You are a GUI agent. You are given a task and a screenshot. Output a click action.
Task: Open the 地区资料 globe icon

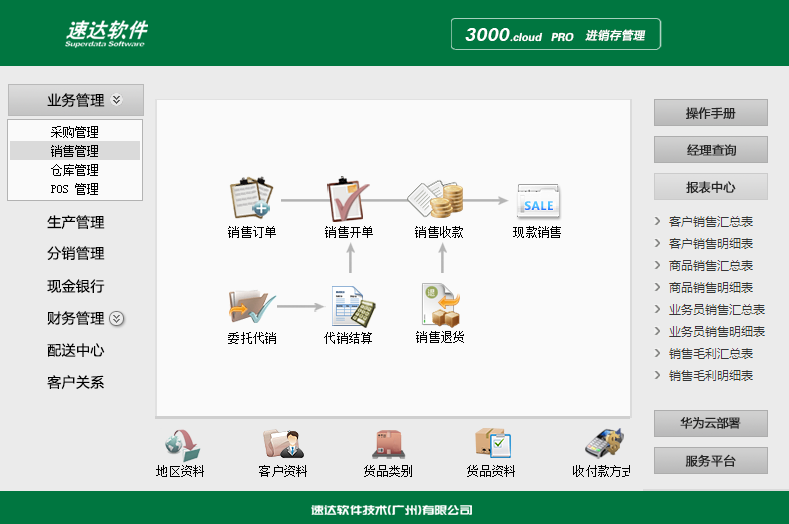(x=182, y=445)
